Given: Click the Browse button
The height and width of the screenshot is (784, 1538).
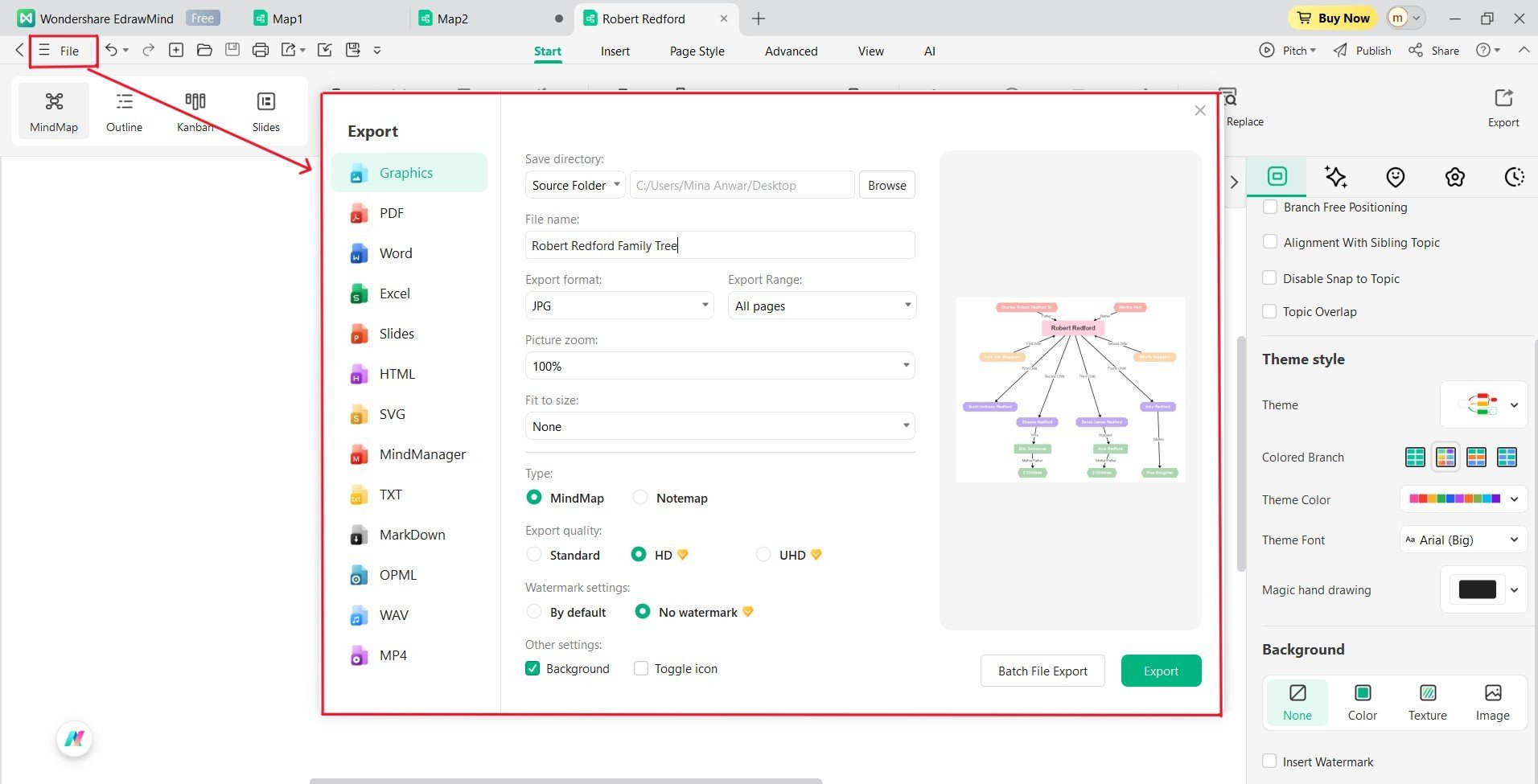Looking at the screenshot, I should [887, 185].
